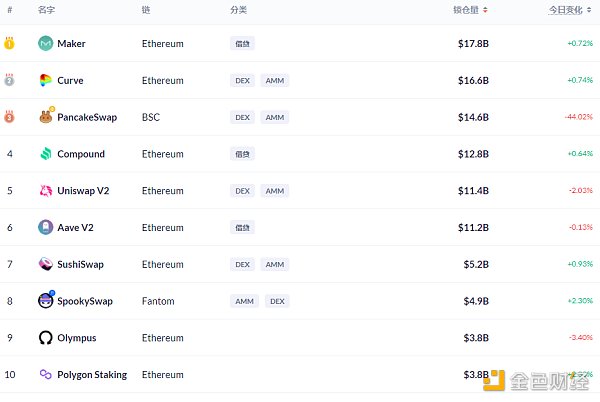Click the Maker protocol logo icon

pos(46,44)
